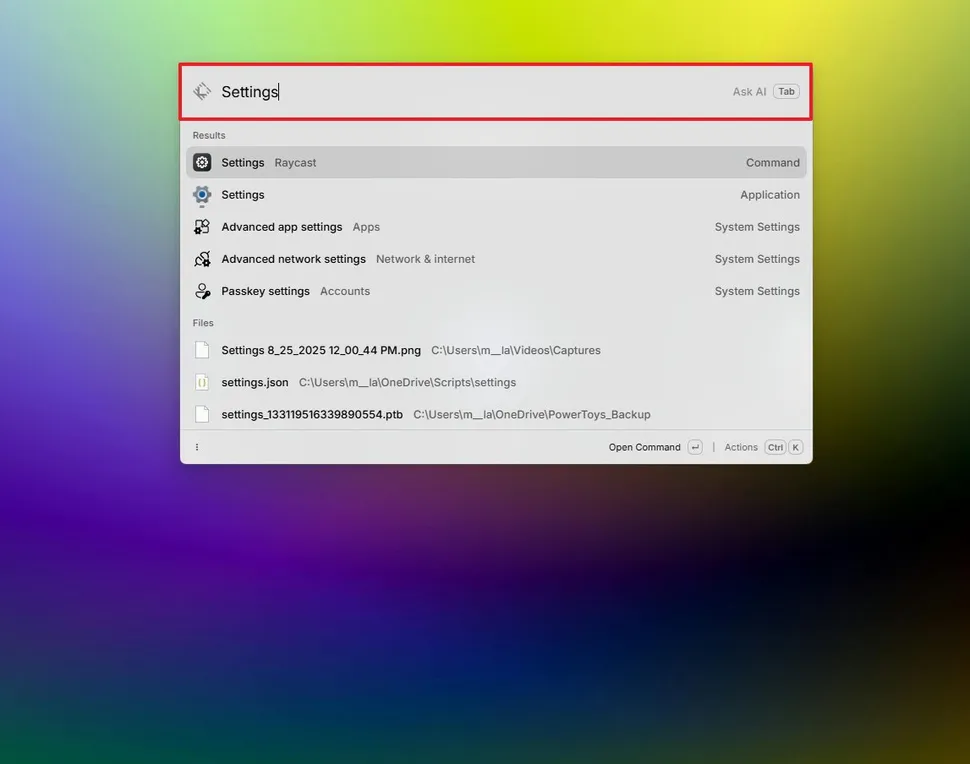Click the Tab key badge next to Ask AI
The image size is (970, 764).
pos(786,91)
